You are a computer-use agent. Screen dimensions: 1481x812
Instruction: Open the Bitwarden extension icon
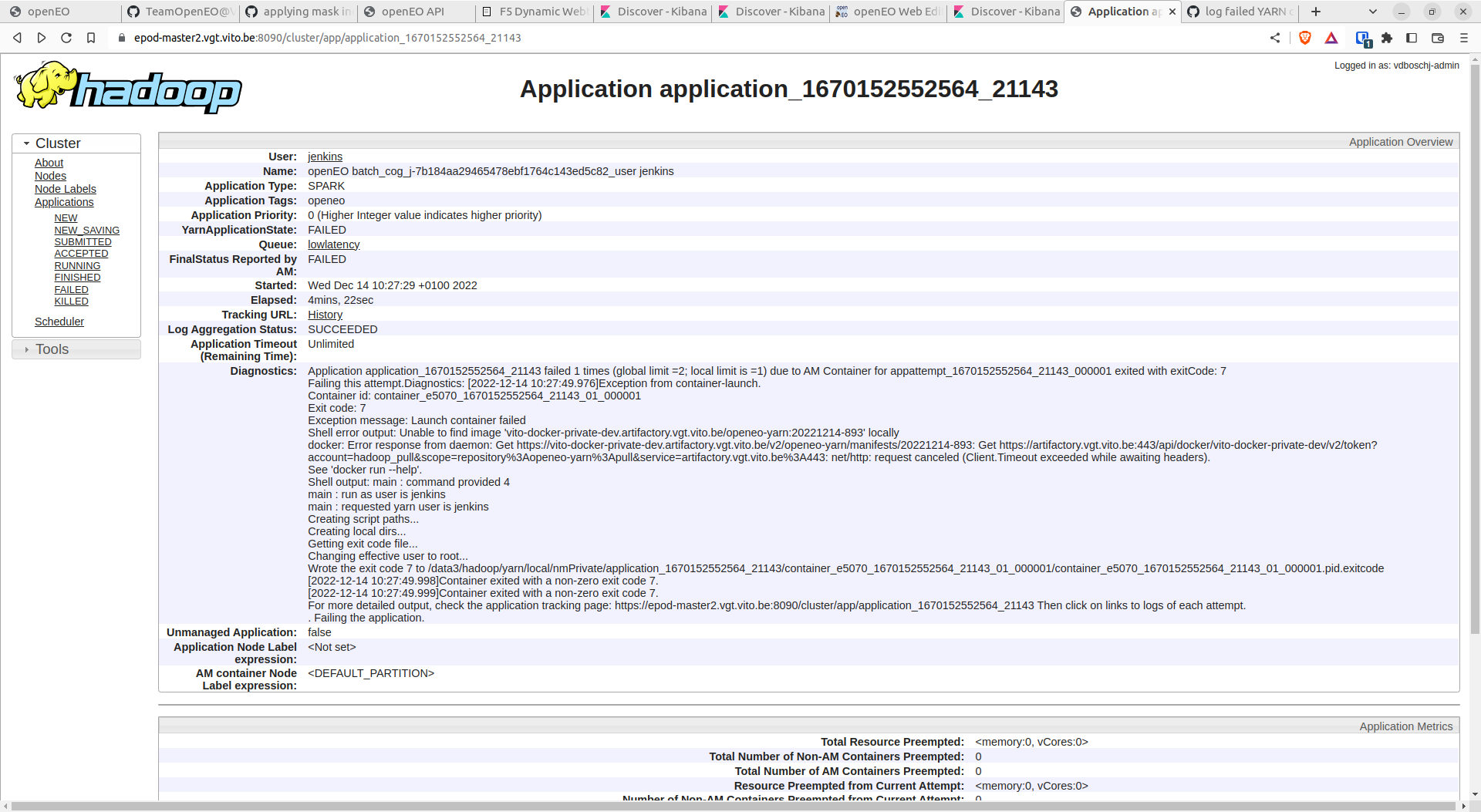click(x=1361, y=37)
